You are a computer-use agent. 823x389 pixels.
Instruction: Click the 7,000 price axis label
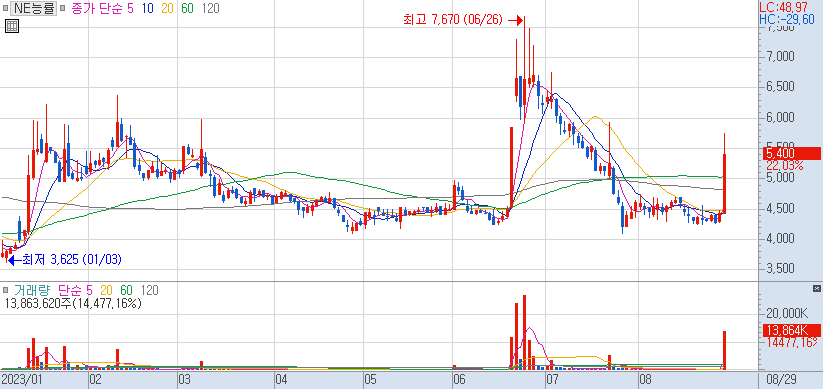(x=780, y=56)
